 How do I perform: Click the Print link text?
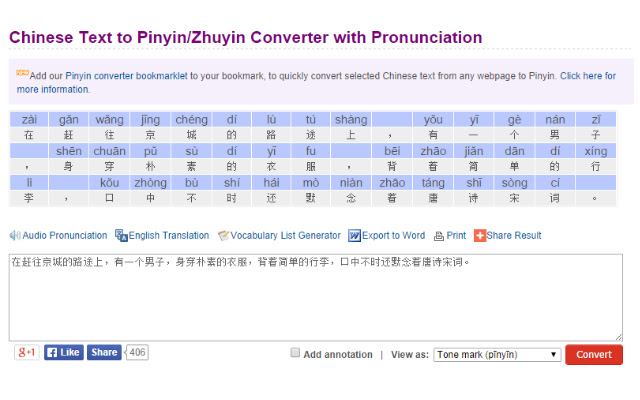(456, 236)
